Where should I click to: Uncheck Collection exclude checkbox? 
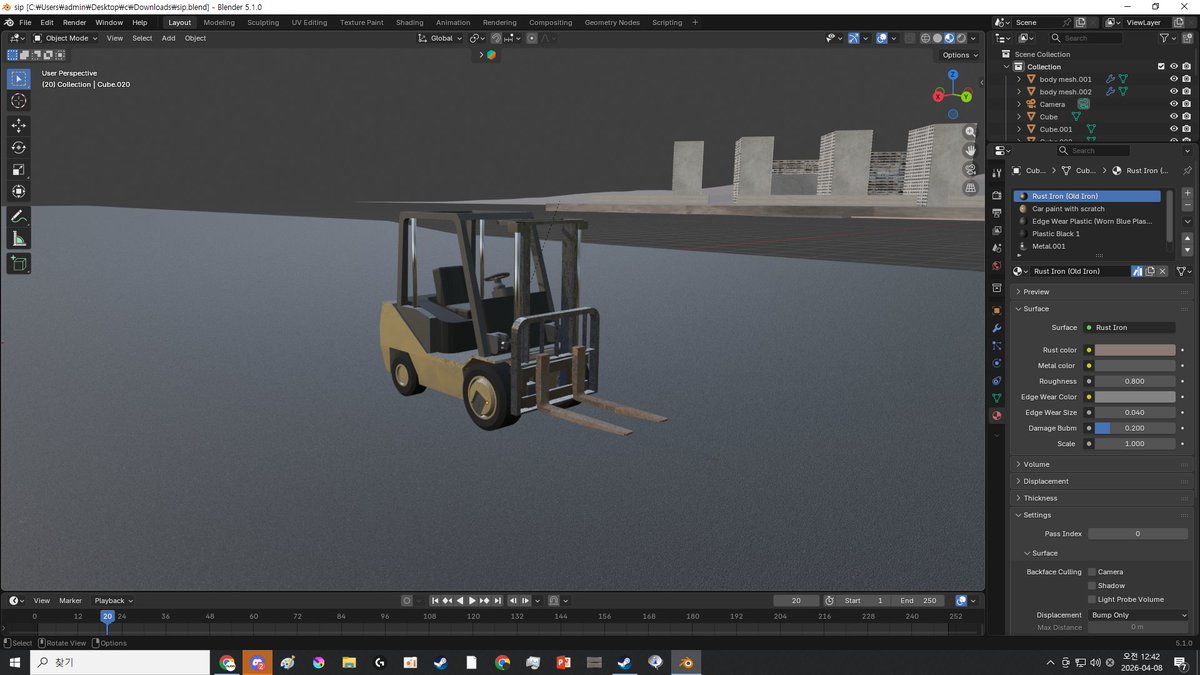pyautogui.click(x=1161, y=66)
